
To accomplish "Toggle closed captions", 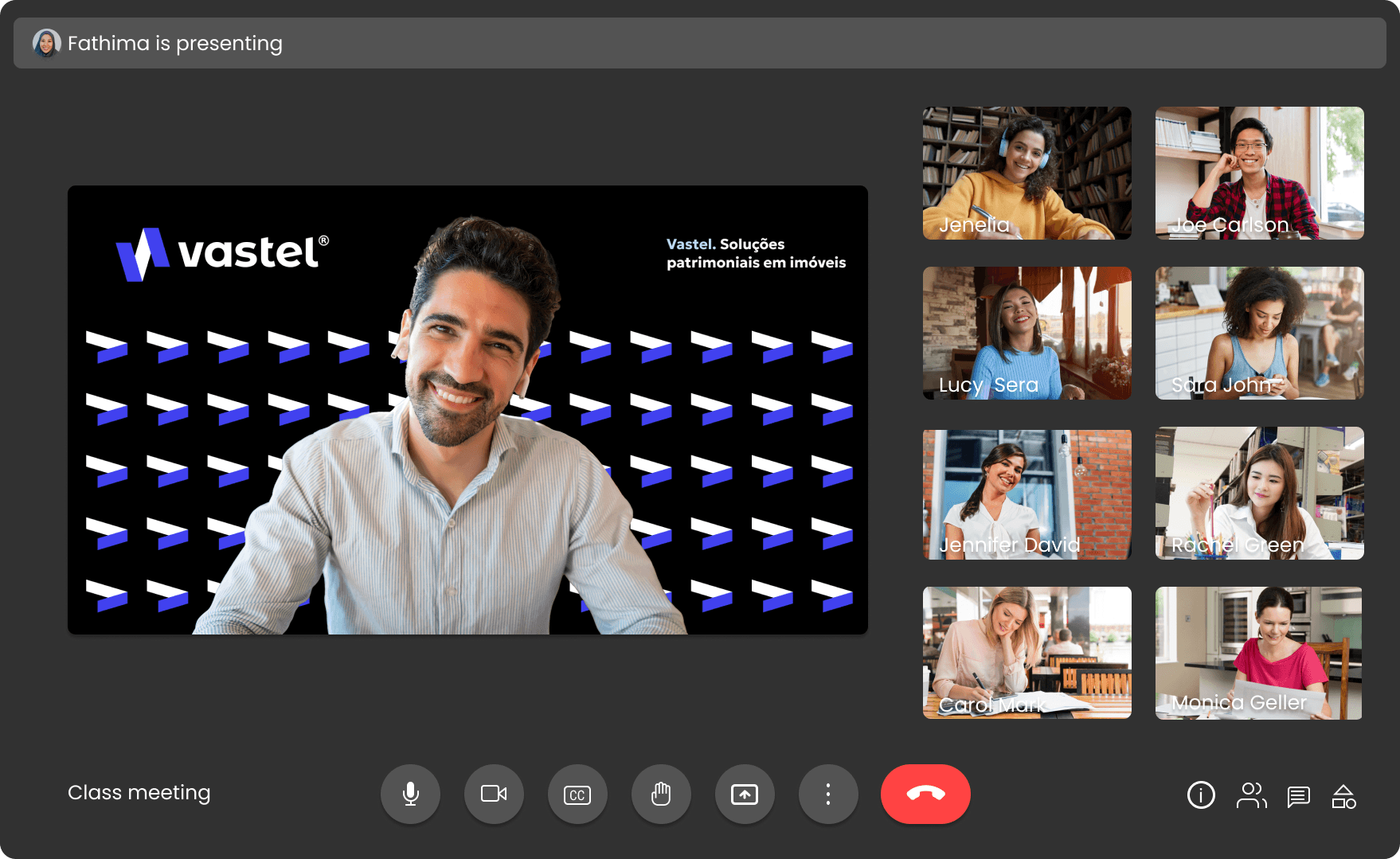I will (x=577, y=794).
